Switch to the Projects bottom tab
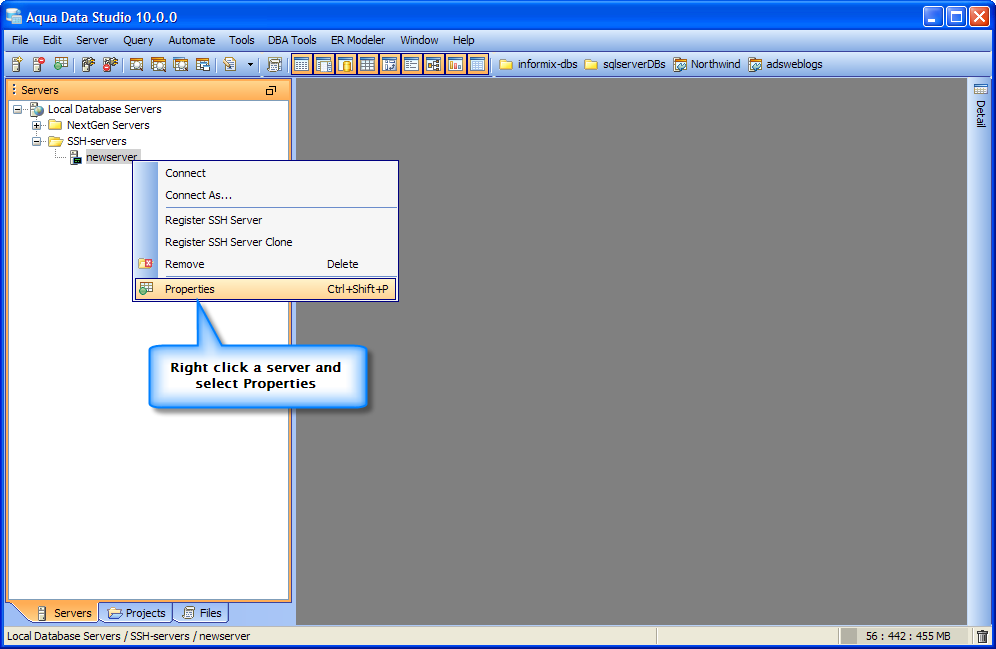 (137, 613)
